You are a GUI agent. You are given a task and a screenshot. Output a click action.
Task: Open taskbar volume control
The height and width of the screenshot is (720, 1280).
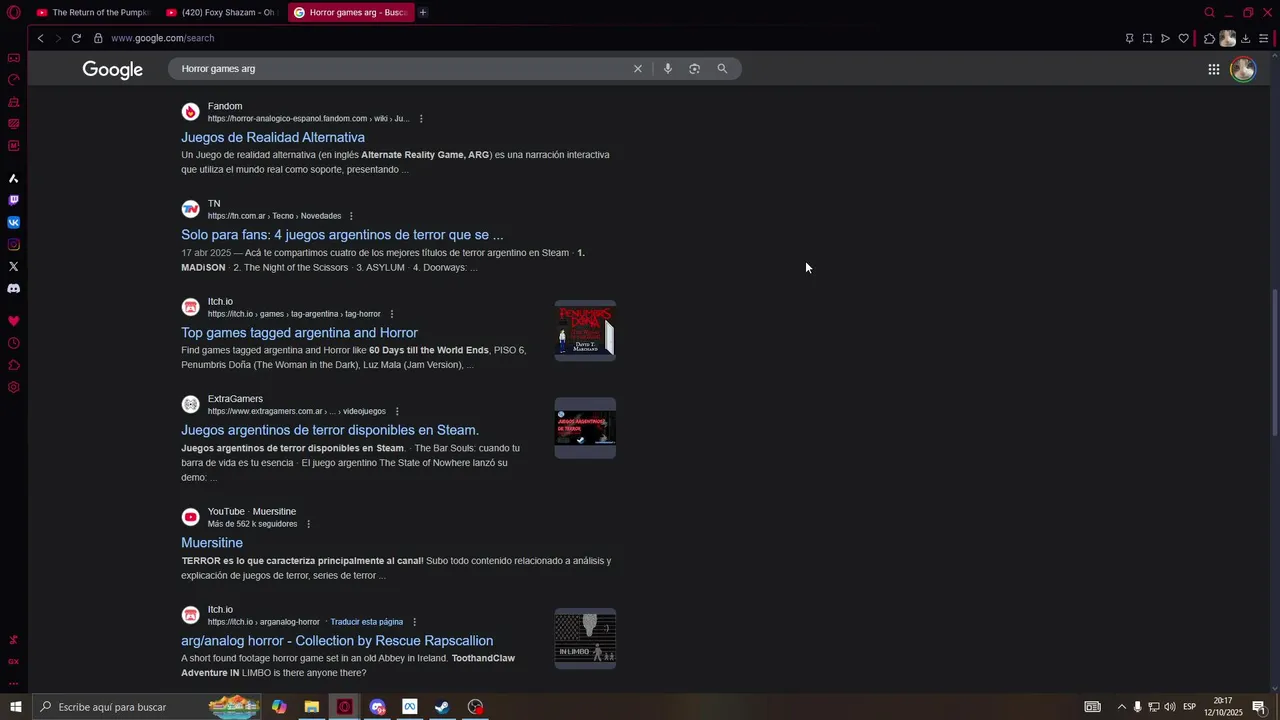1169,707
